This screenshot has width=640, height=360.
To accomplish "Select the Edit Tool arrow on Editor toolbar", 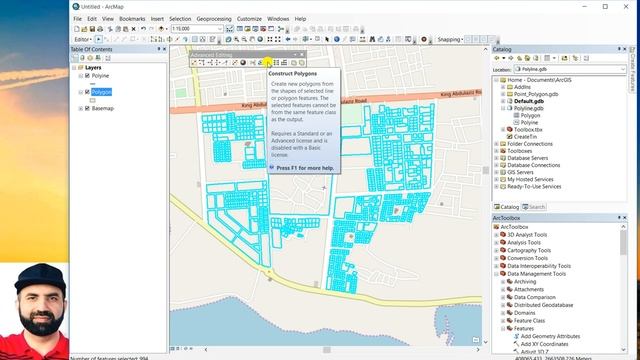I will [98, 40].
